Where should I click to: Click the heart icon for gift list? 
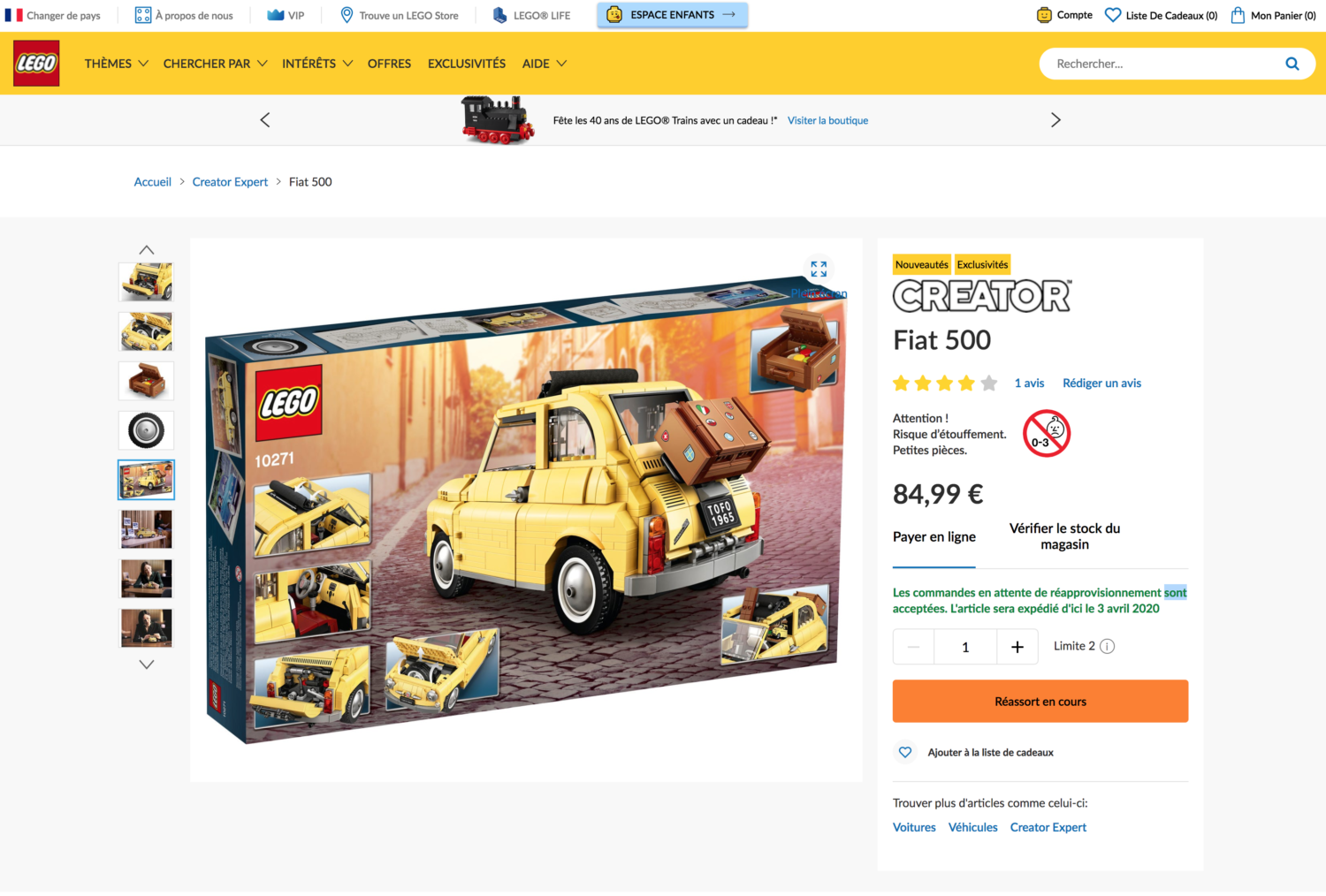(x=905, y=753)
